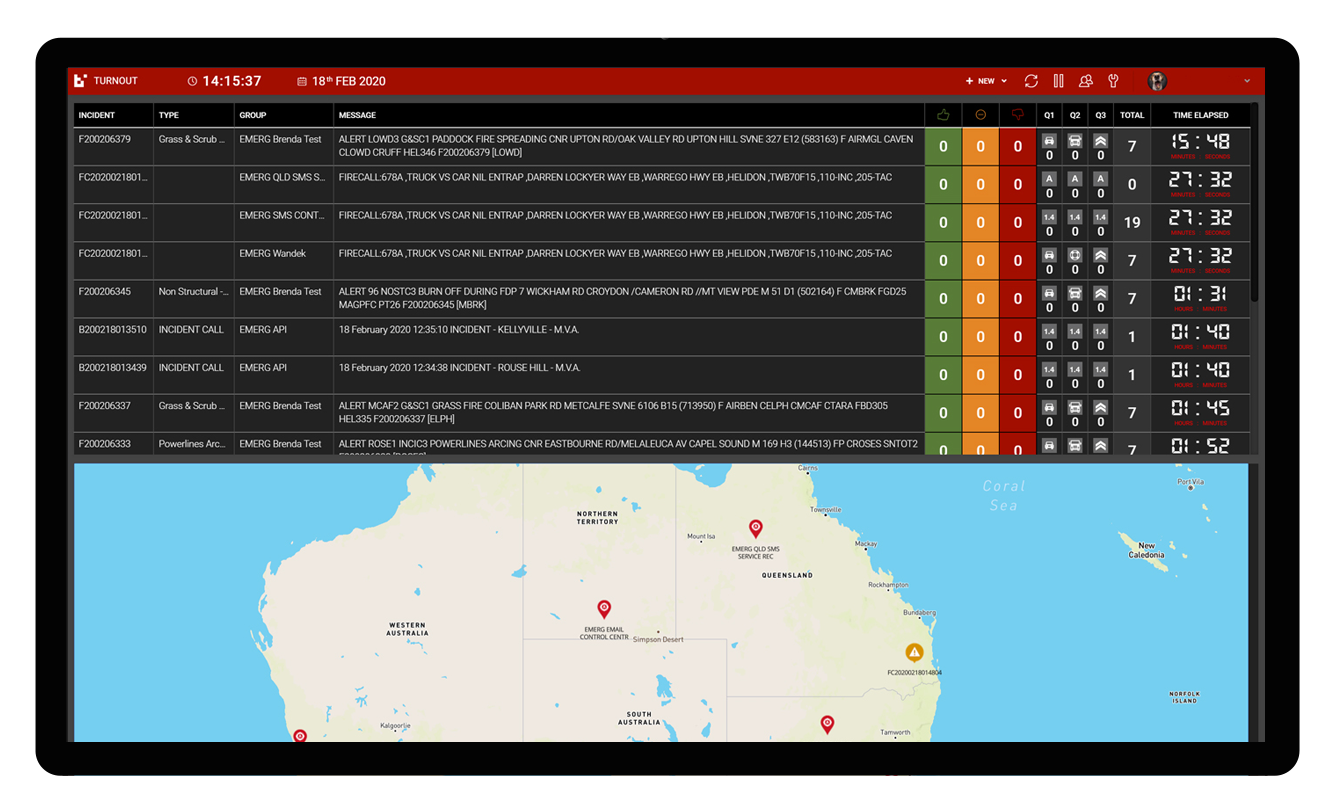Pause updates with the pause icon
Screen dimensions: 1328x802
(x=1058, y=81)
